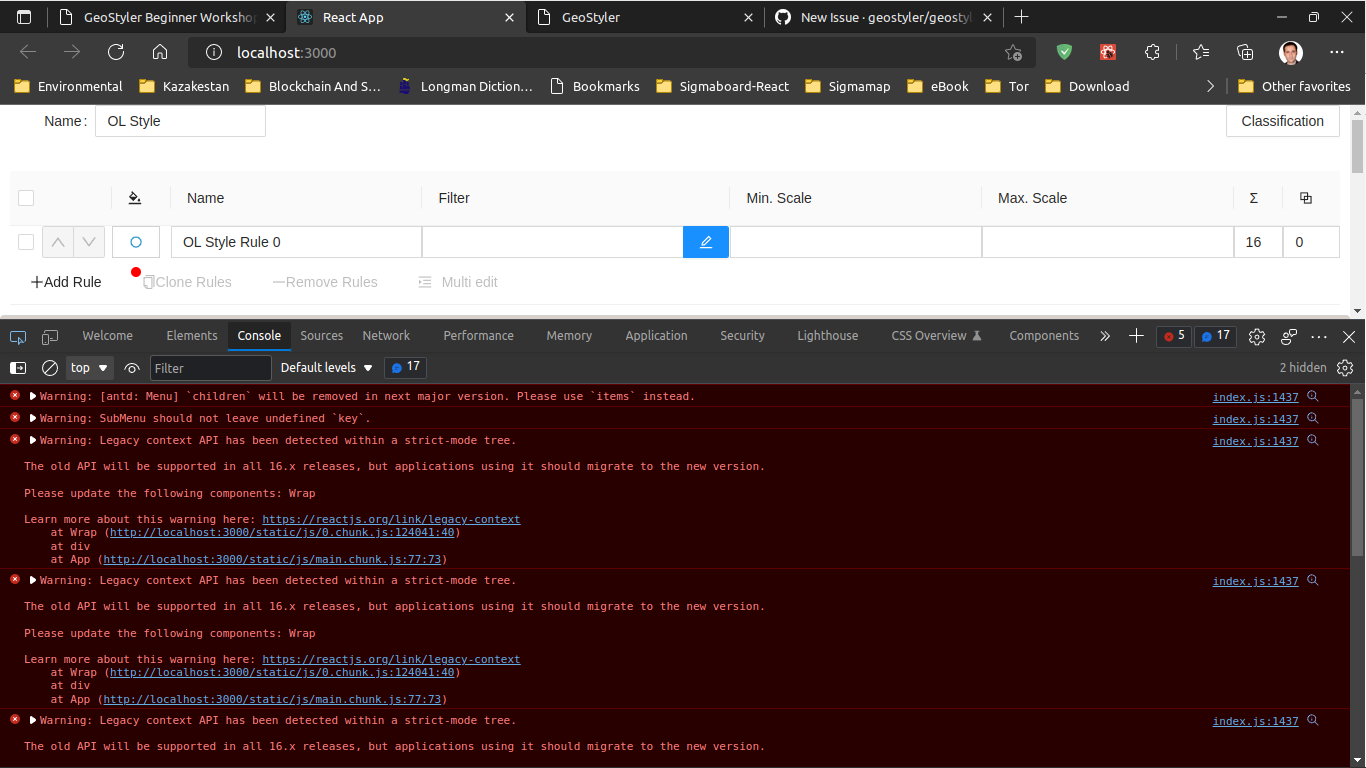The width and height of the screenshot is (1366, 768).
Task: Check the select-all checkbox in the rules table header
Action: [26, 197]
